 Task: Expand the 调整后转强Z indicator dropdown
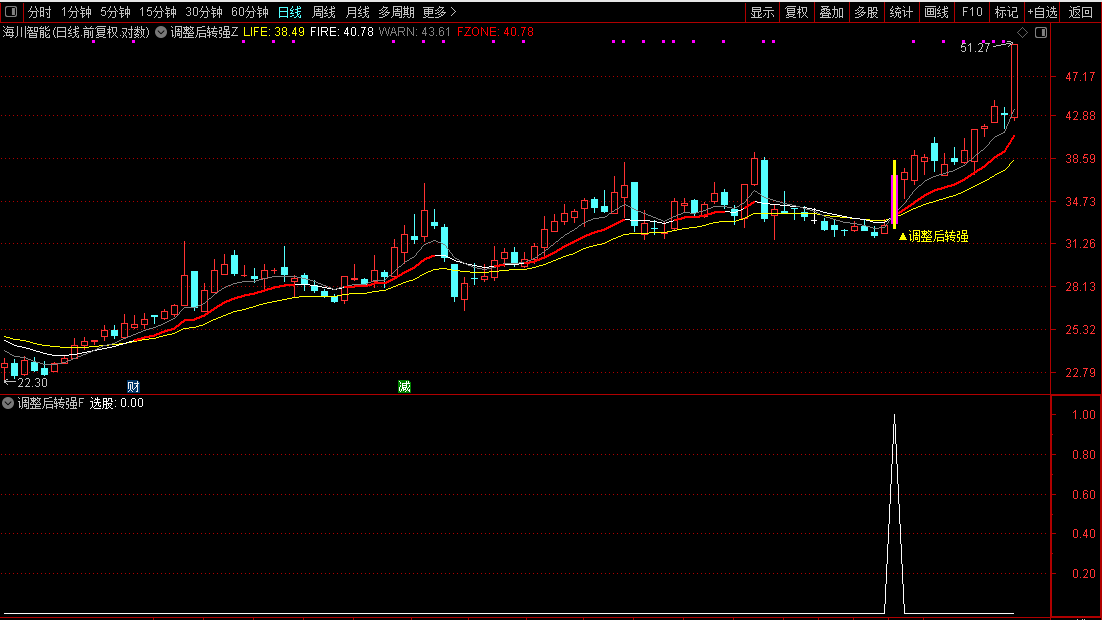161,32
